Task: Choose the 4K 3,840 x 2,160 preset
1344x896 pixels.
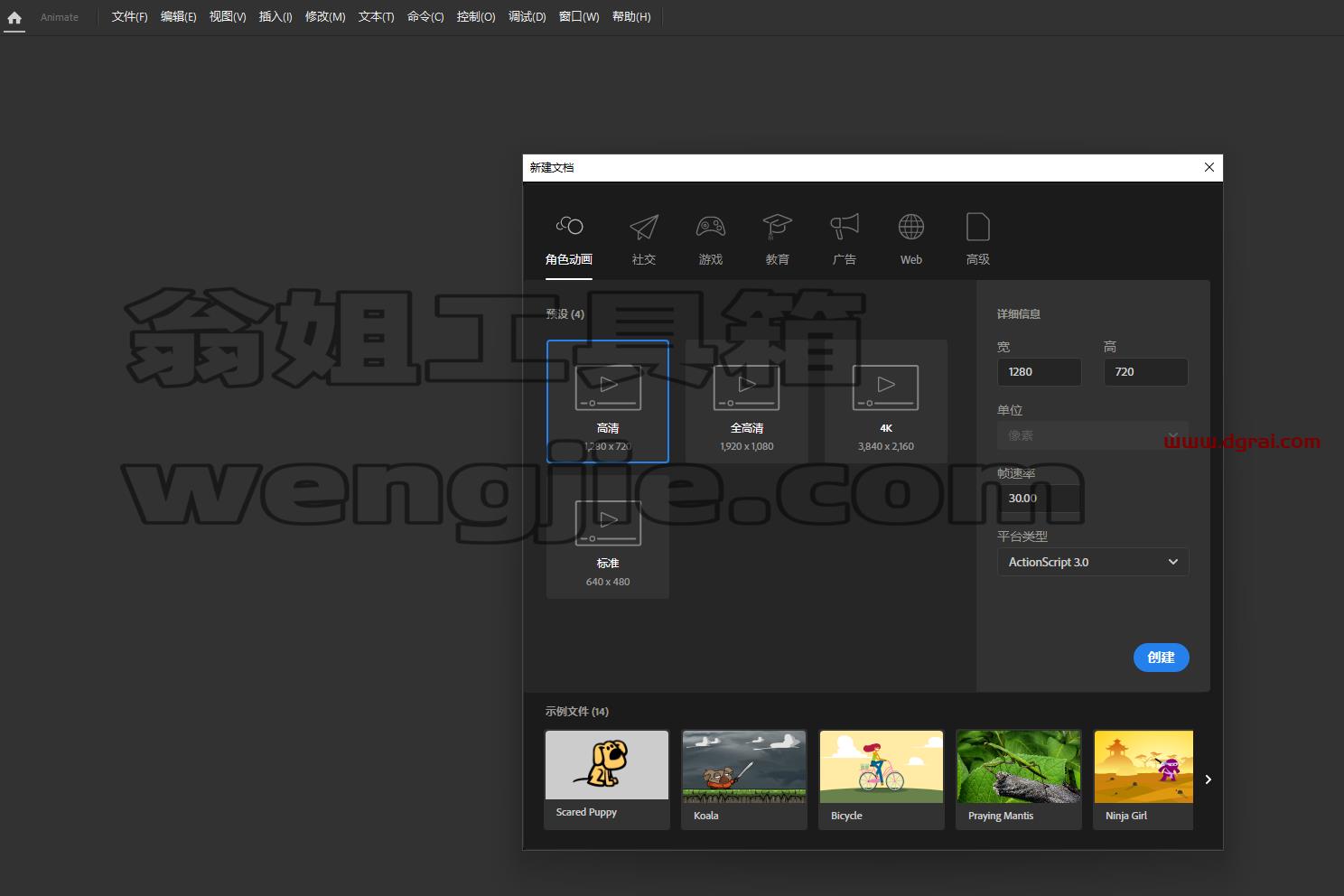Action: [886, 401]
